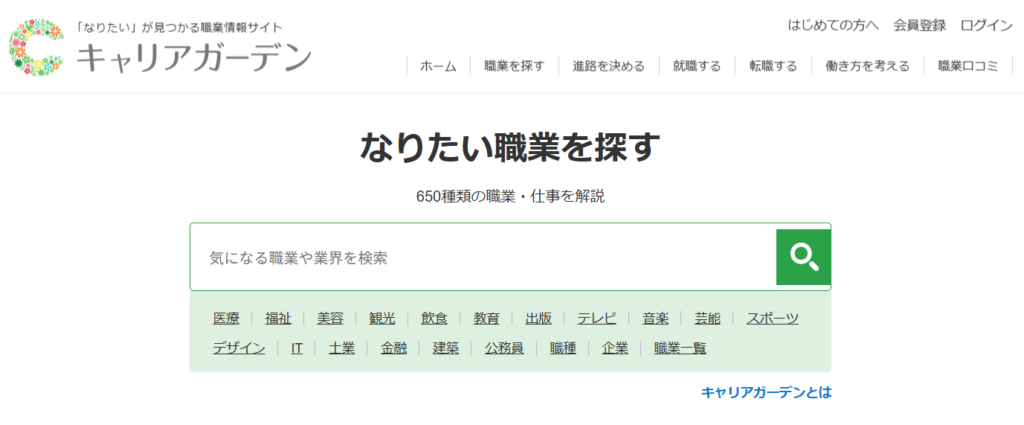Select the 教育 category link
This screenshot has width=1024, height=425.
[487, 319]
